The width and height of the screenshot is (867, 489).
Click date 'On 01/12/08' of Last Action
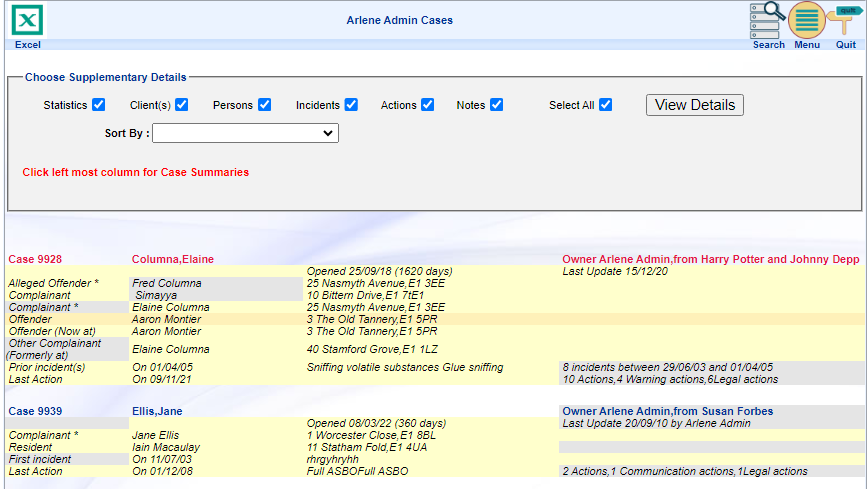coord(161,471)
